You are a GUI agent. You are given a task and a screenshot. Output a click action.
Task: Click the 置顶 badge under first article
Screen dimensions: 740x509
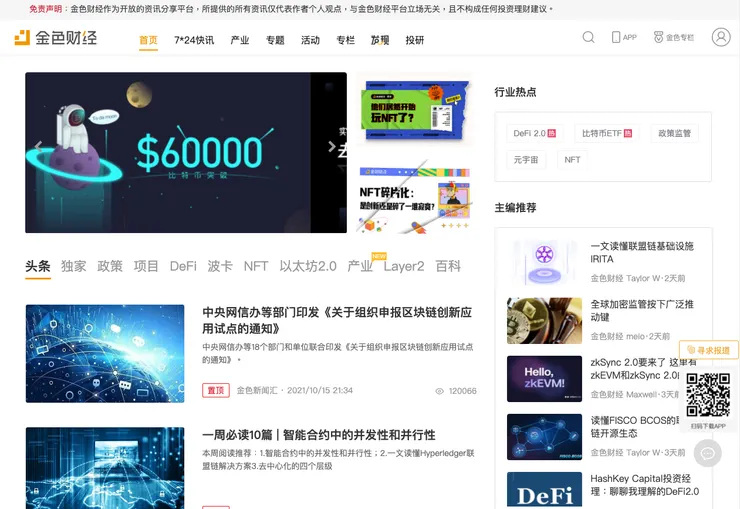pos(216,391)
